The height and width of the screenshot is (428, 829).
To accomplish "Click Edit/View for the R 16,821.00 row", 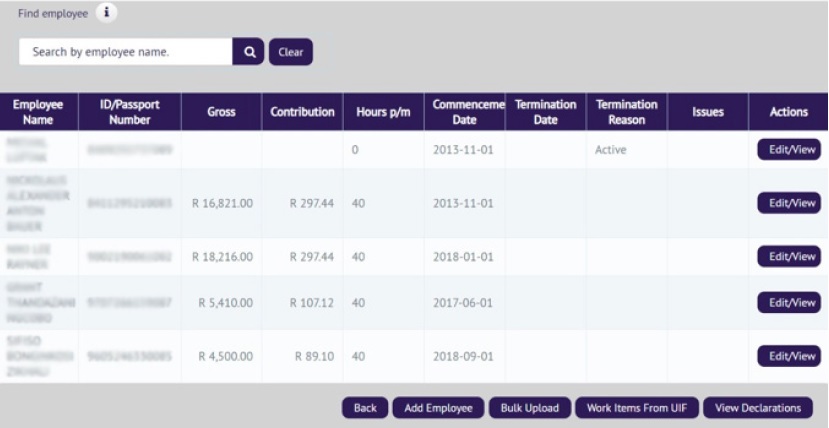I will [x=789, y=203].
